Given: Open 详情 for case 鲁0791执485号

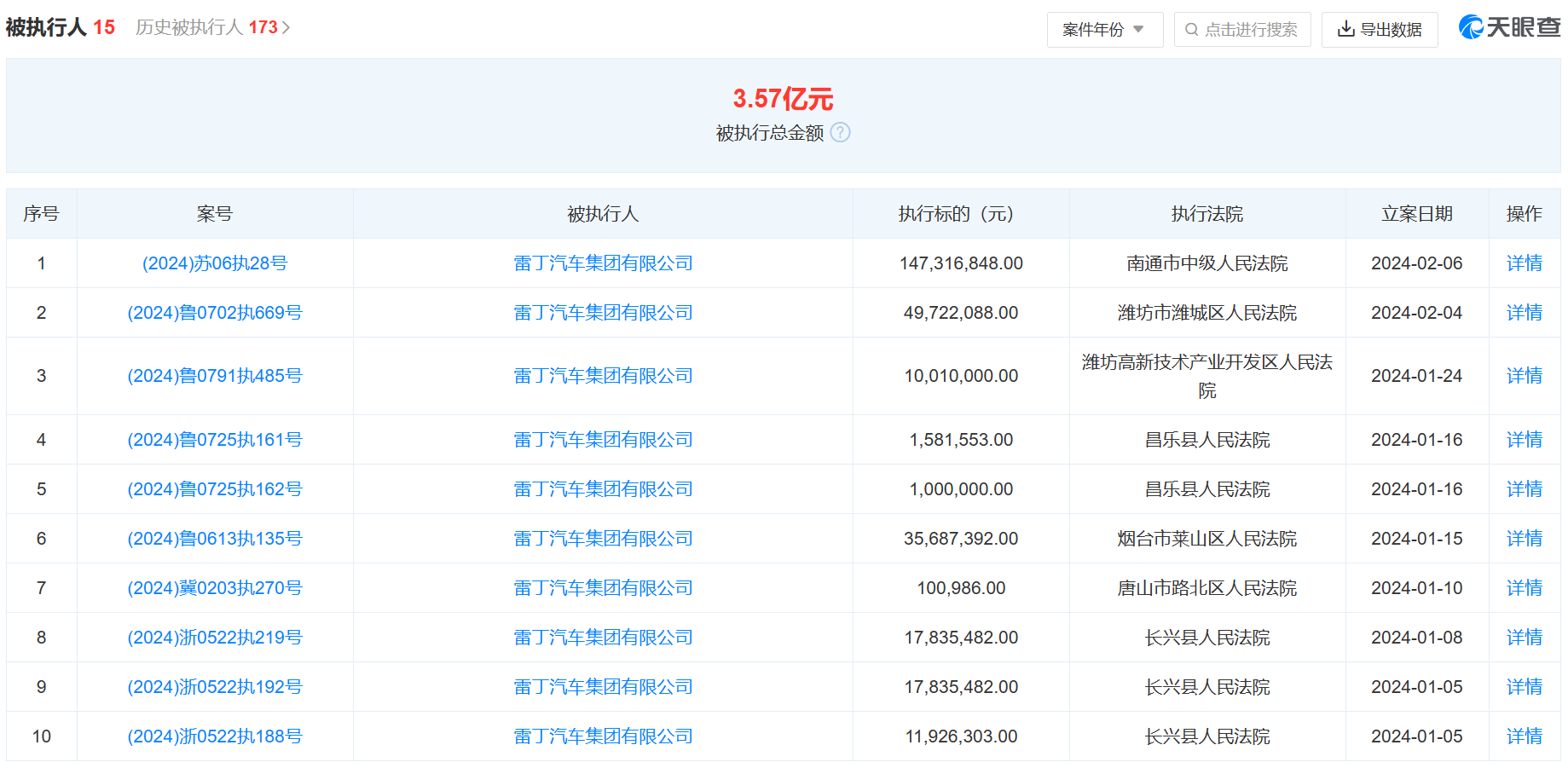Looking at the screenshot, I should 1524,376.
